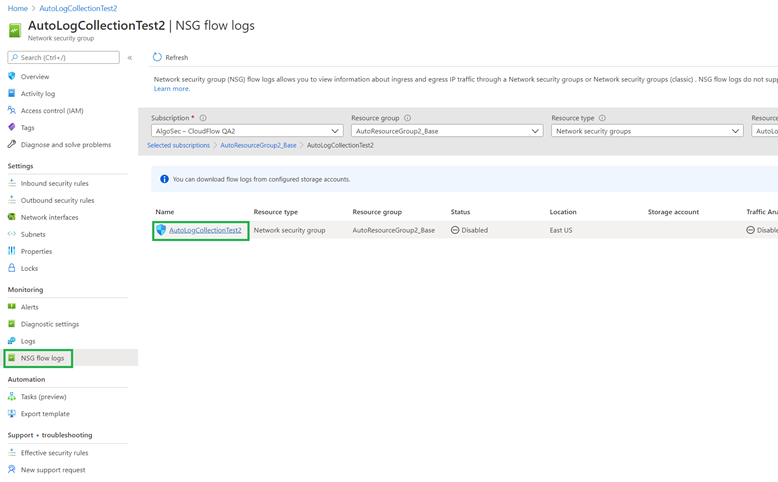The image size is (778, 482).
Task: Click the Refresh circular arrow icon
Action: (x=157, y=57)
